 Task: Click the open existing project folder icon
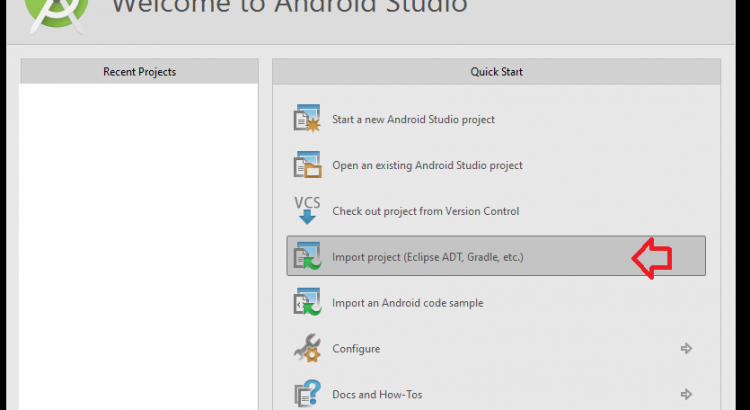click(306, 165)
